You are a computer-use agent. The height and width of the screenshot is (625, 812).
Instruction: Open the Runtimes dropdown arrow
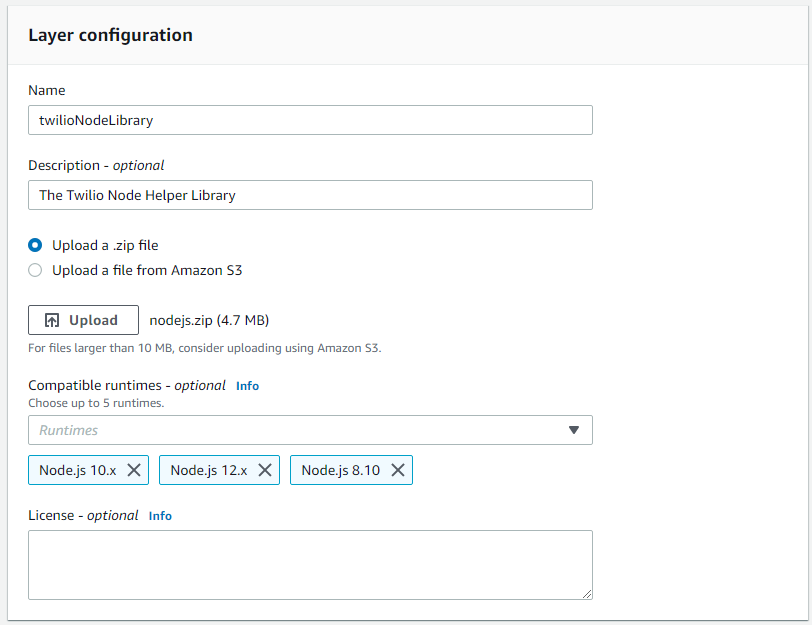click(574, 430)
